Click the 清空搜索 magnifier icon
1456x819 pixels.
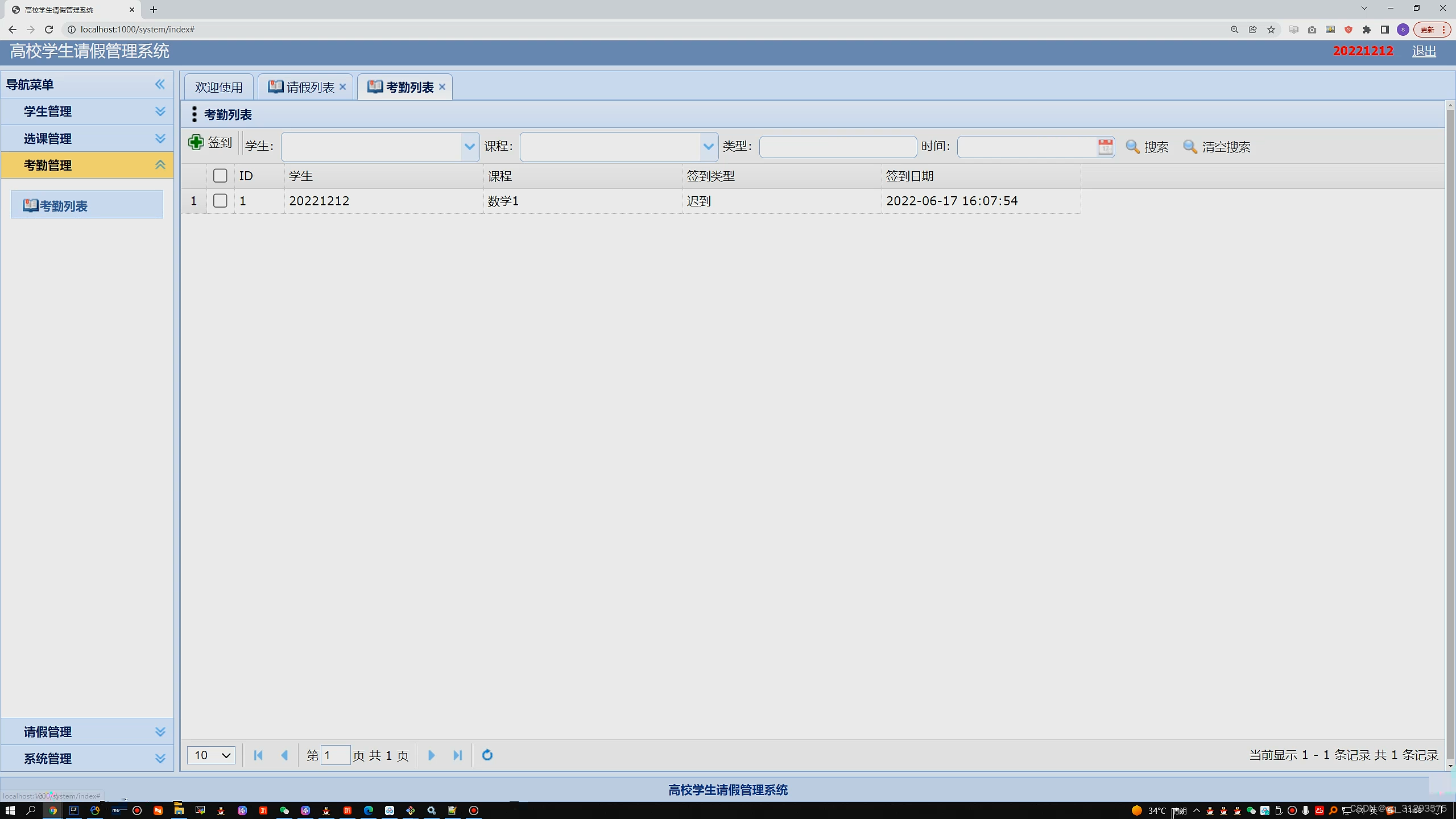1190,147
